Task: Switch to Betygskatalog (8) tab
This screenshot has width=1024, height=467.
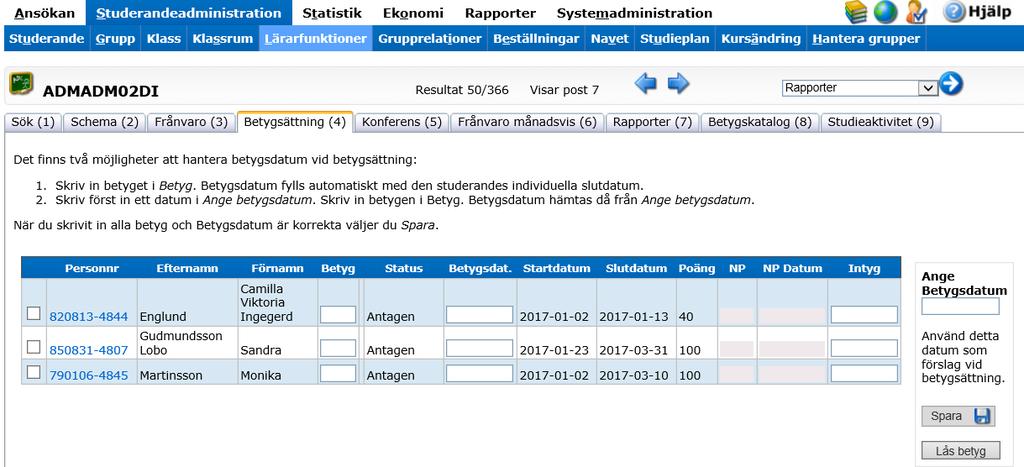Action: tap(760, 122)
